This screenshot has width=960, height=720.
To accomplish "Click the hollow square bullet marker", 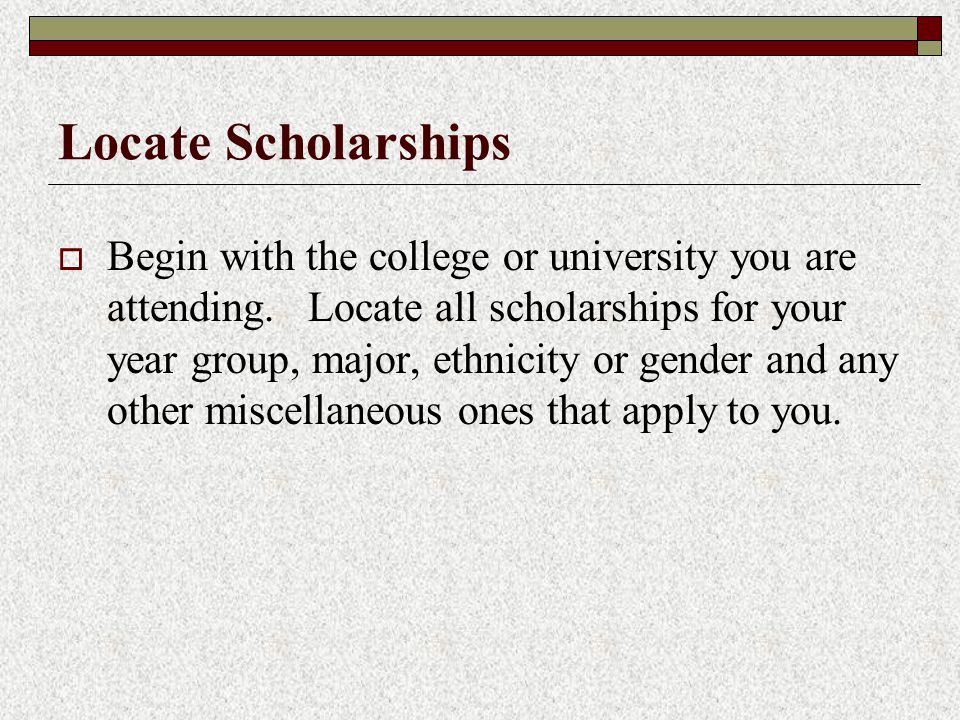I will pyautogui.click(x=71, y=260).
